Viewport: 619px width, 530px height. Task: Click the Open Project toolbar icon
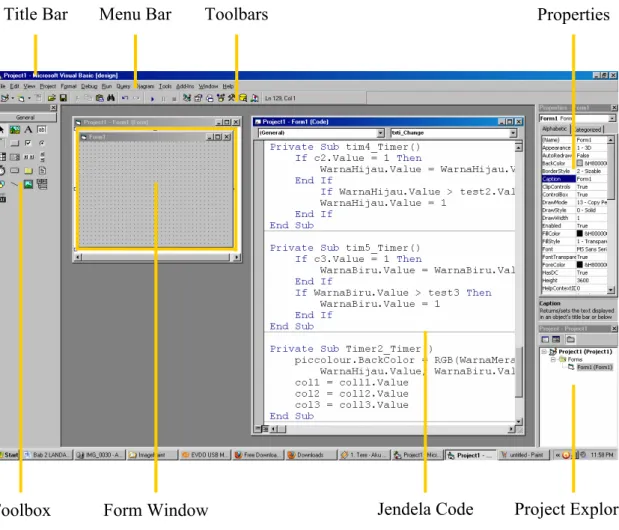(51, 98)
